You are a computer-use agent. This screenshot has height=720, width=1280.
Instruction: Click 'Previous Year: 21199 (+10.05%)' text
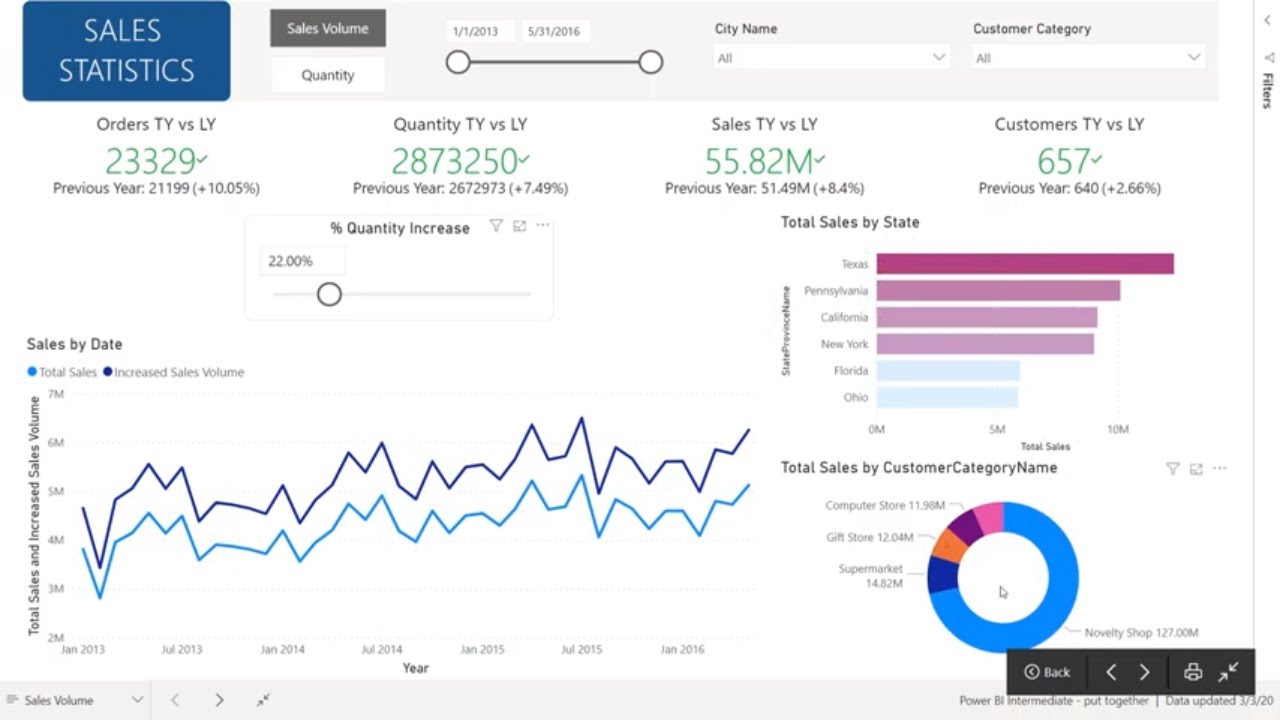pyautogui.click(x=156, y=188)
